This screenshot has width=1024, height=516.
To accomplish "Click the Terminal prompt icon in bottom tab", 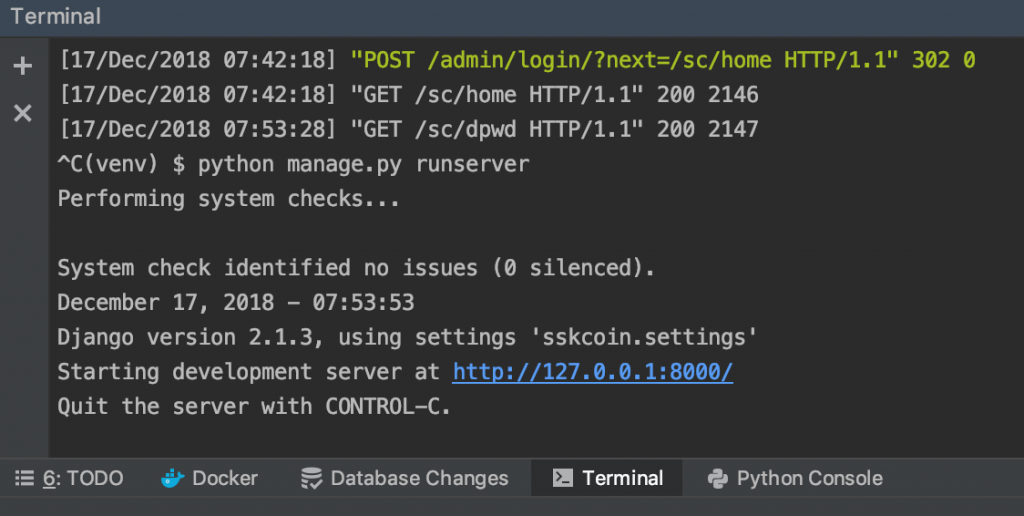I will click(x=563, y=479).
